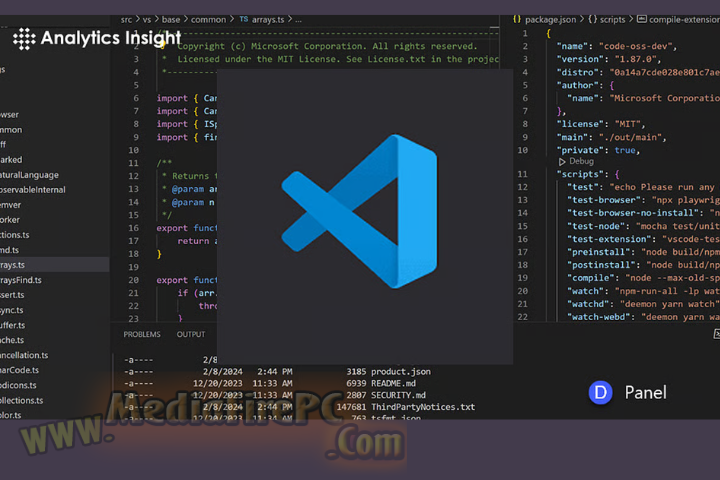Click line number 10 in package.json gutter
The width and height of the screenshot is (720, 480).
tap(523, 150)
